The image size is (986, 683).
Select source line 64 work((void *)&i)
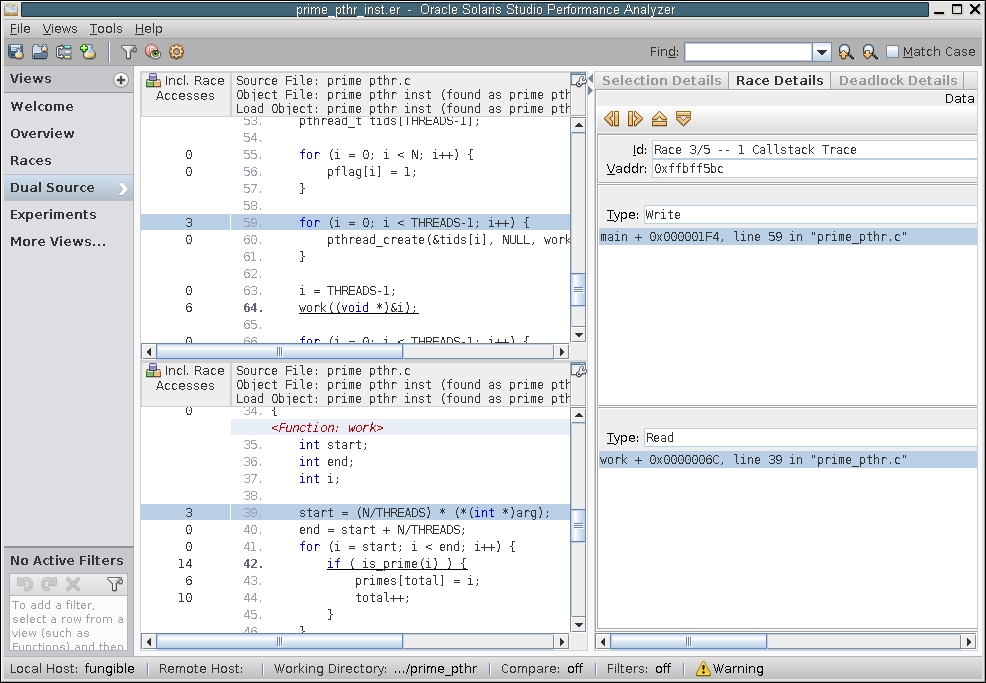tap(358, 308)
